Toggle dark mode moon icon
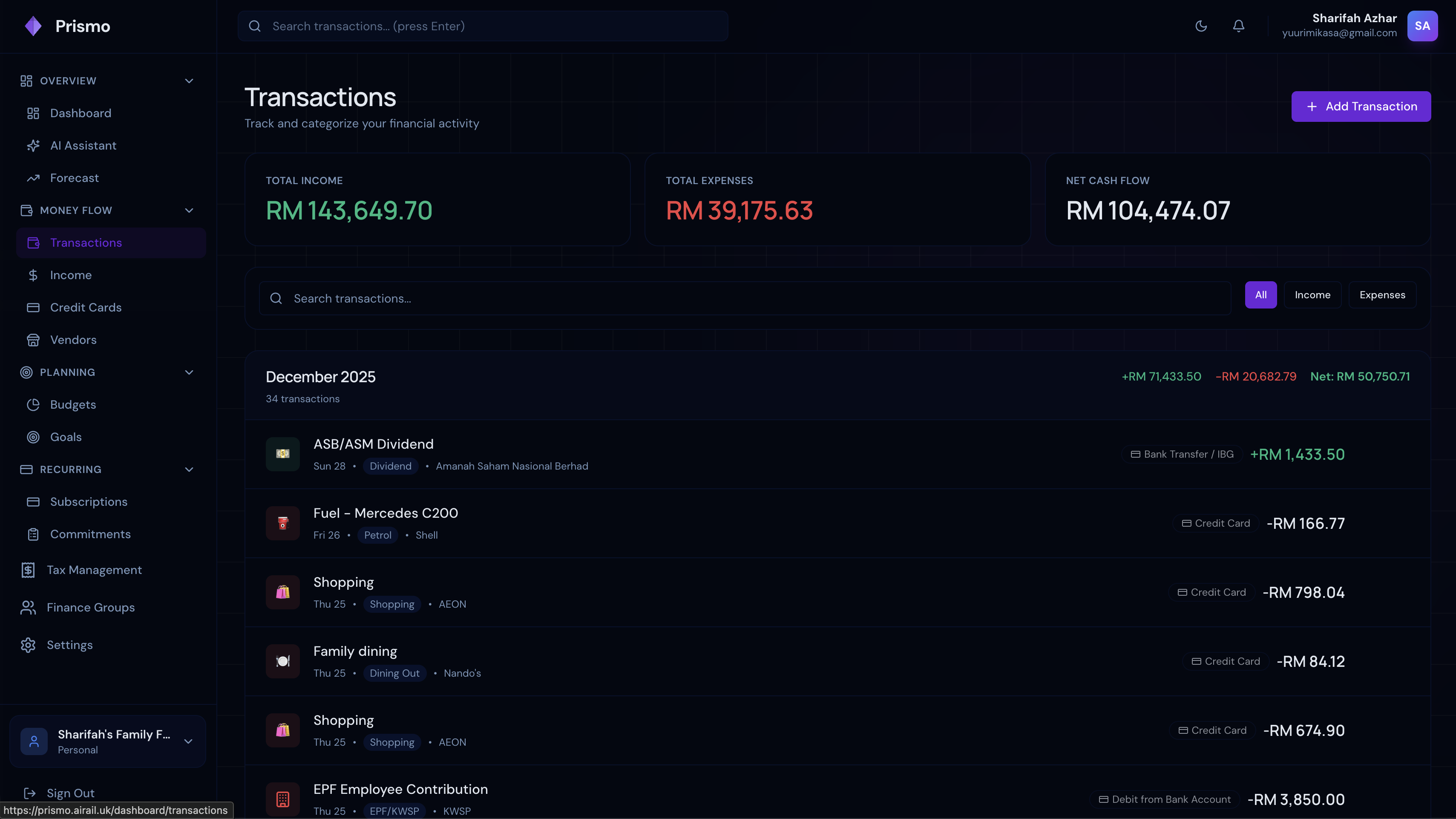1456x819 pixels. click(1201, 26)
